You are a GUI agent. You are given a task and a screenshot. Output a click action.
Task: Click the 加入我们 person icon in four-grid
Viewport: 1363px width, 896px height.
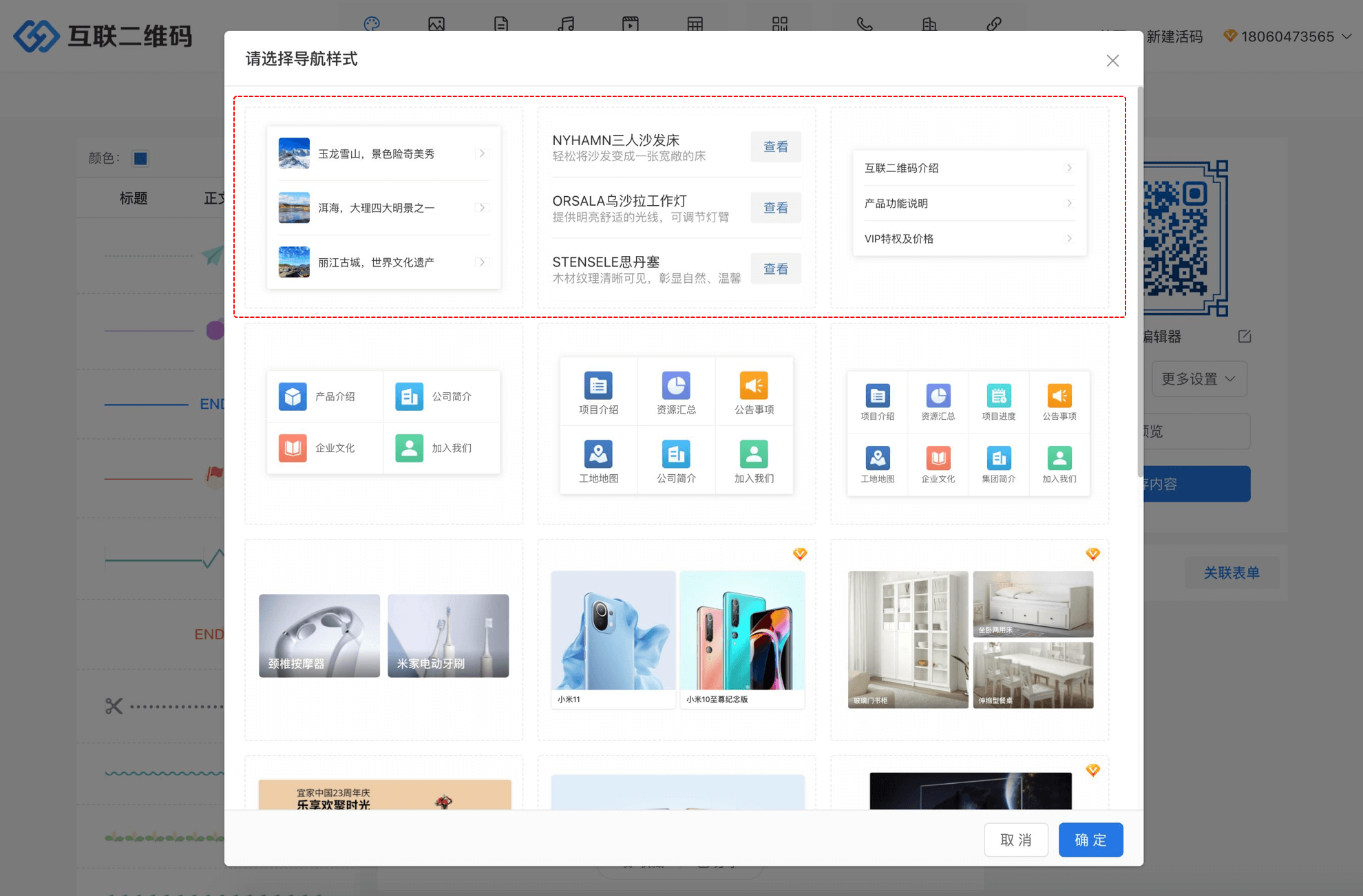(x=409, y=448)
